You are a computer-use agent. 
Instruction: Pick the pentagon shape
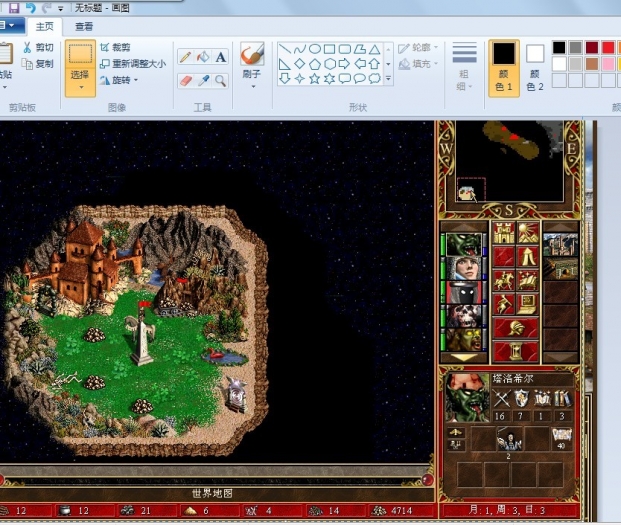coord(315,64)
